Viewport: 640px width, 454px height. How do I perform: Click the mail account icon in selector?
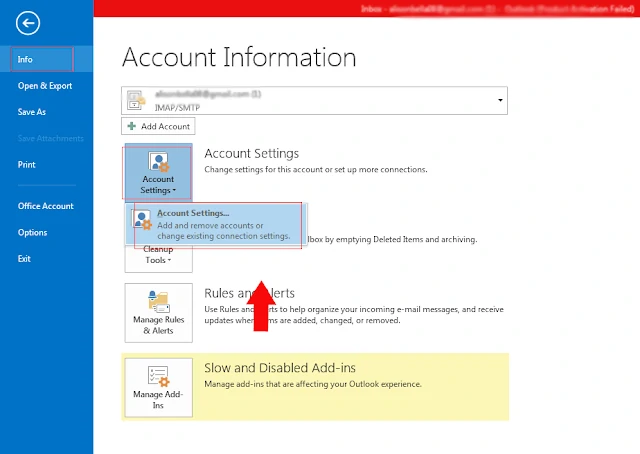(136, 100)
